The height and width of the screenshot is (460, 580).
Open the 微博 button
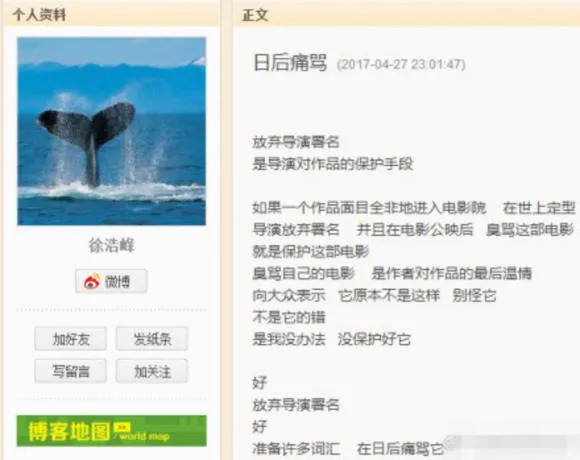pyautogui.click(x=111, y=281)
